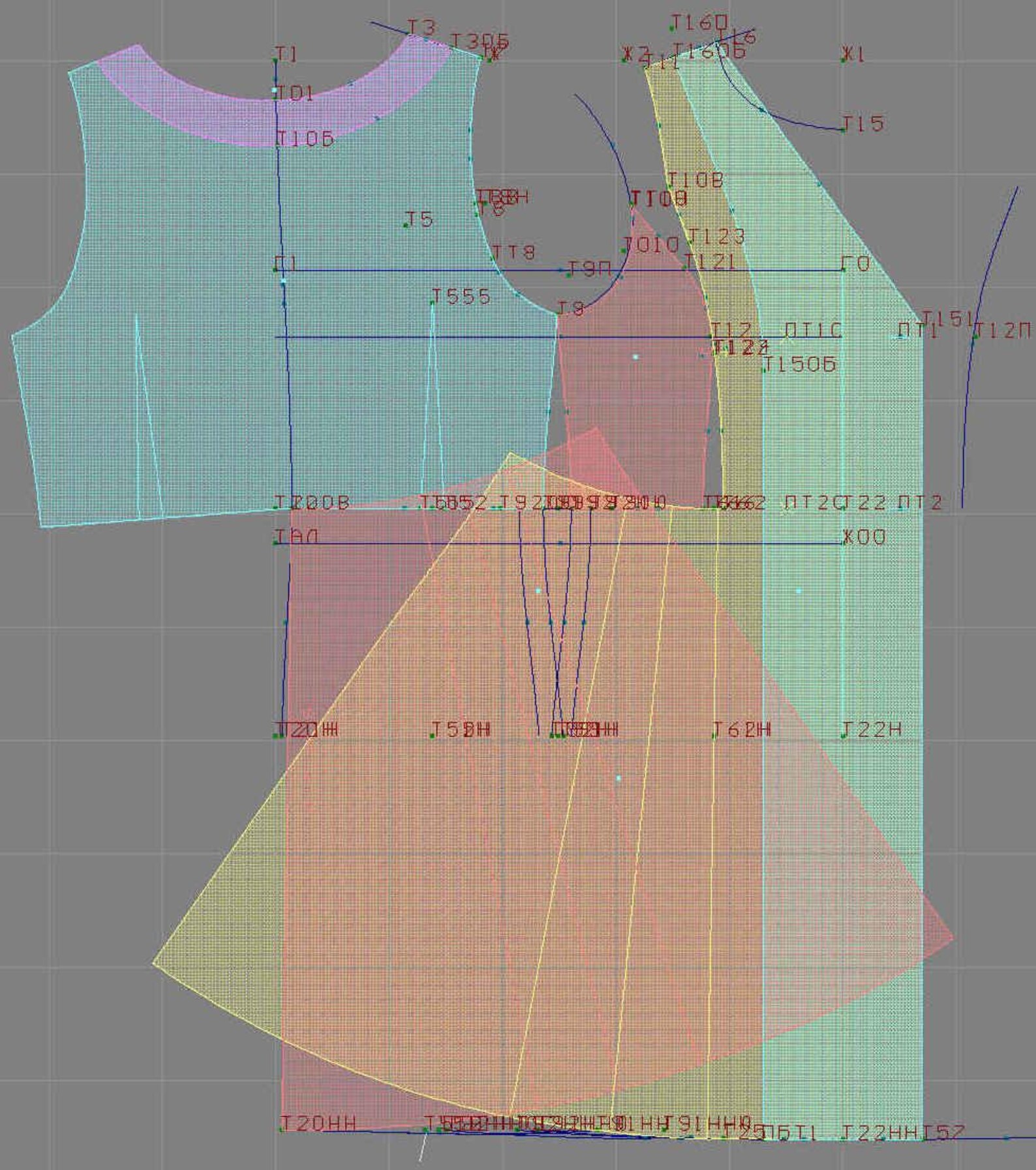Screen dimensions: 1036x1170
Task: Select the Г0 label on the chest line
Action: tap(856, 264)
